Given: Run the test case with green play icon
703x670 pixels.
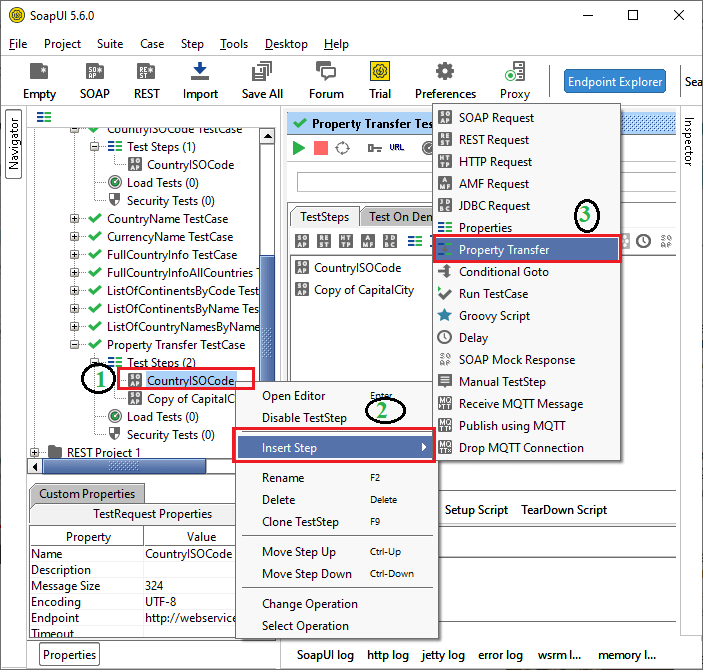Looking at the screenshot, I should click(x=299, y=148).
